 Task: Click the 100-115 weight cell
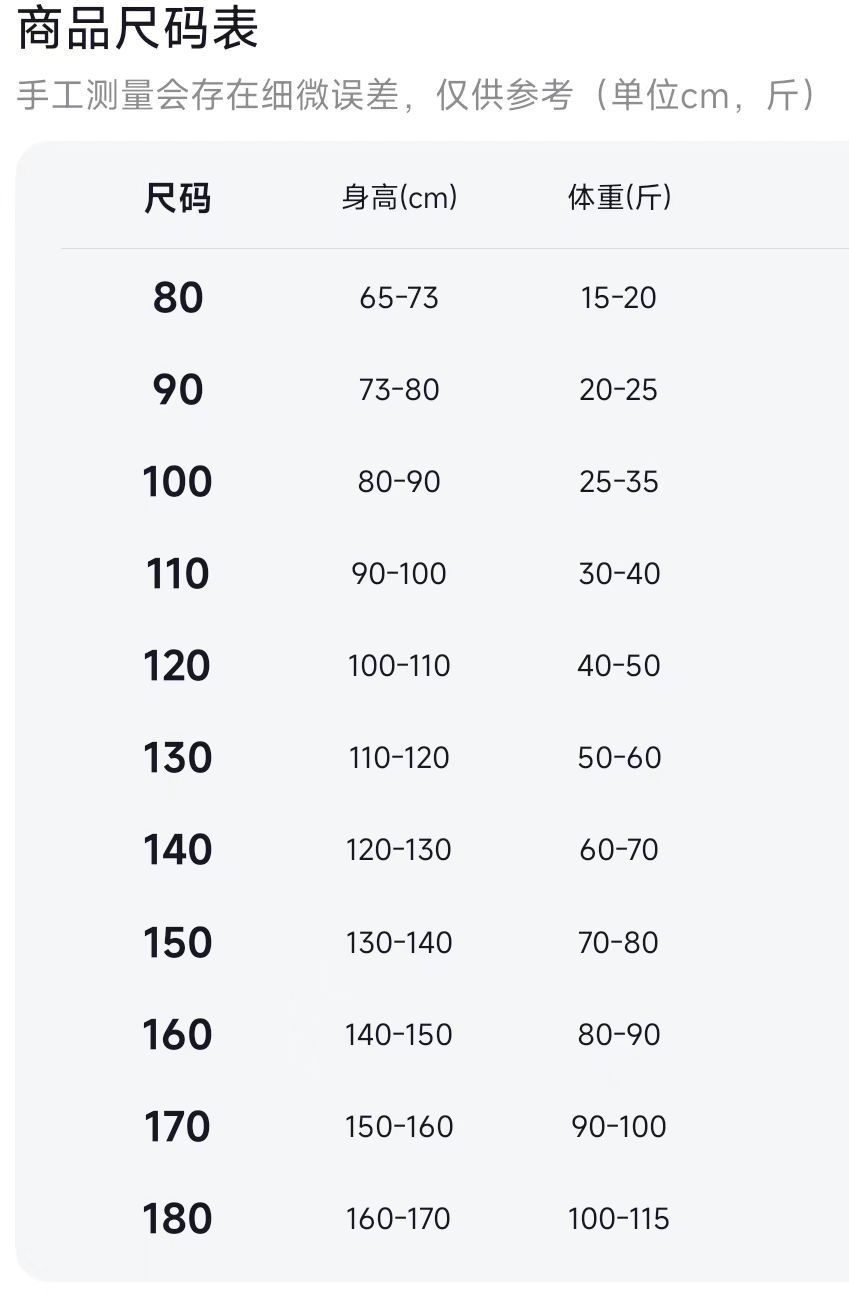(619, 1219)
